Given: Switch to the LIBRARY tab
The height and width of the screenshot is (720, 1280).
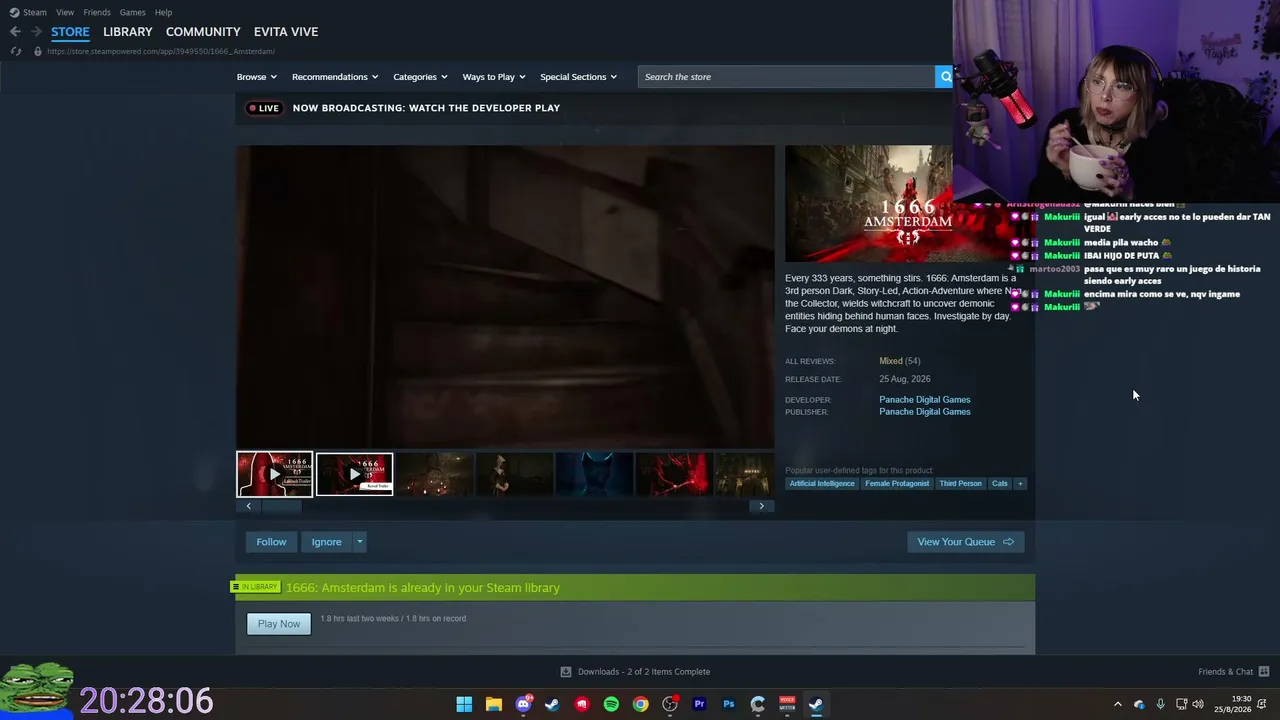Looking at the screenshot, I should click(x=128, y=32).
